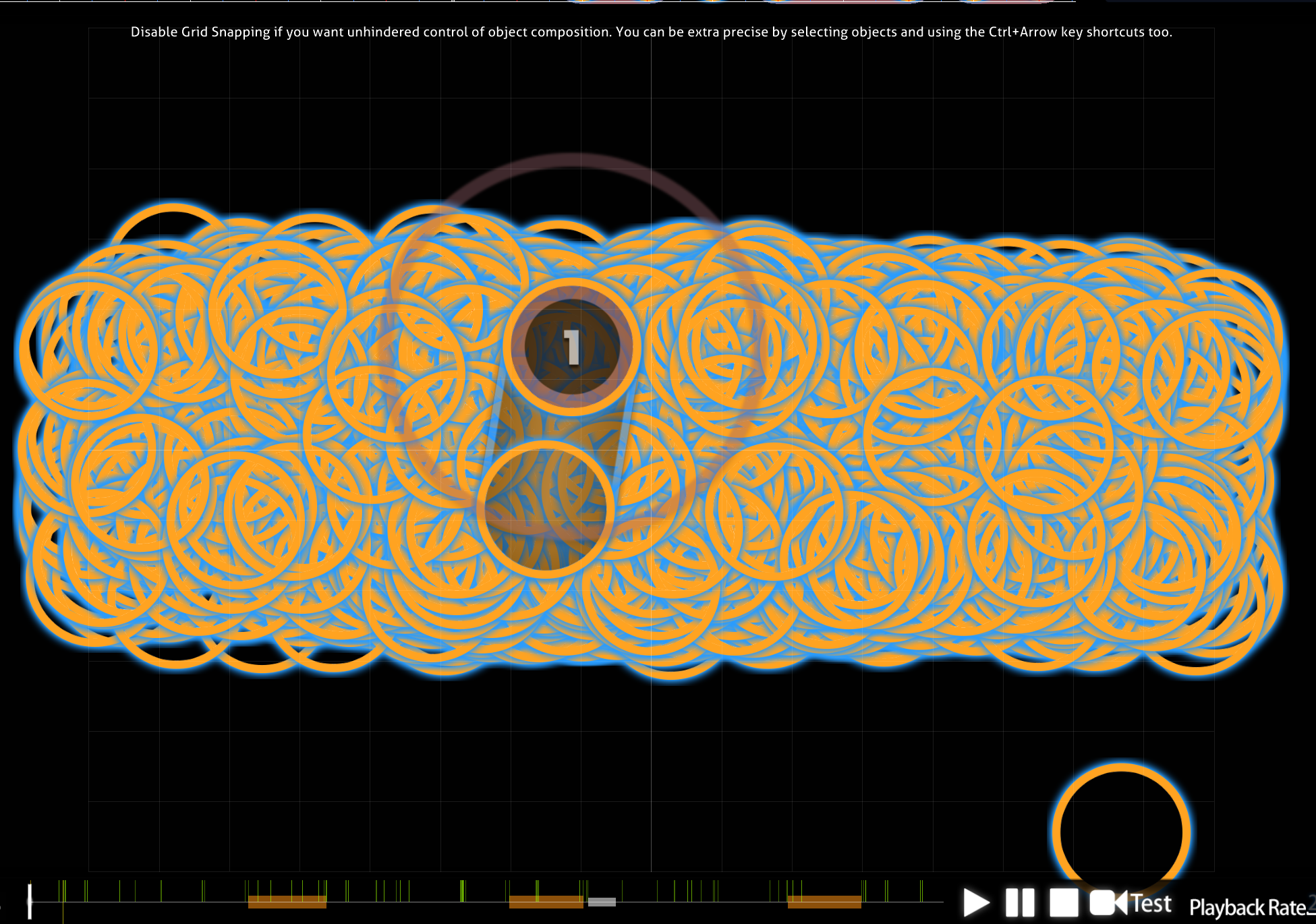The height and width of the screenshot is (924, 1316).
Task: Click the thick green marker cluster on the timeline
Action: 463,891
